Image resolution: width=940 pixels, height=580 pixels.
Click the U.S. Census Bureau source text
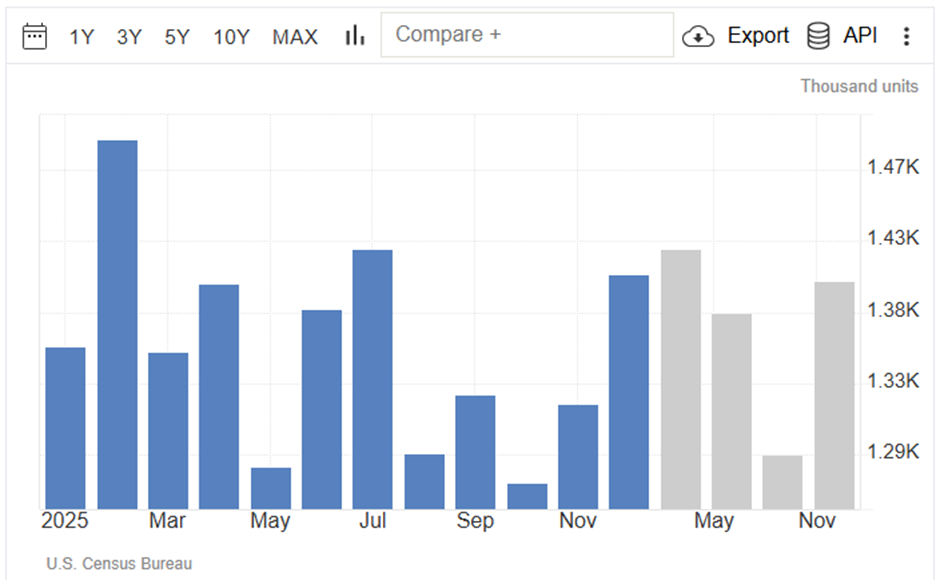119,564
